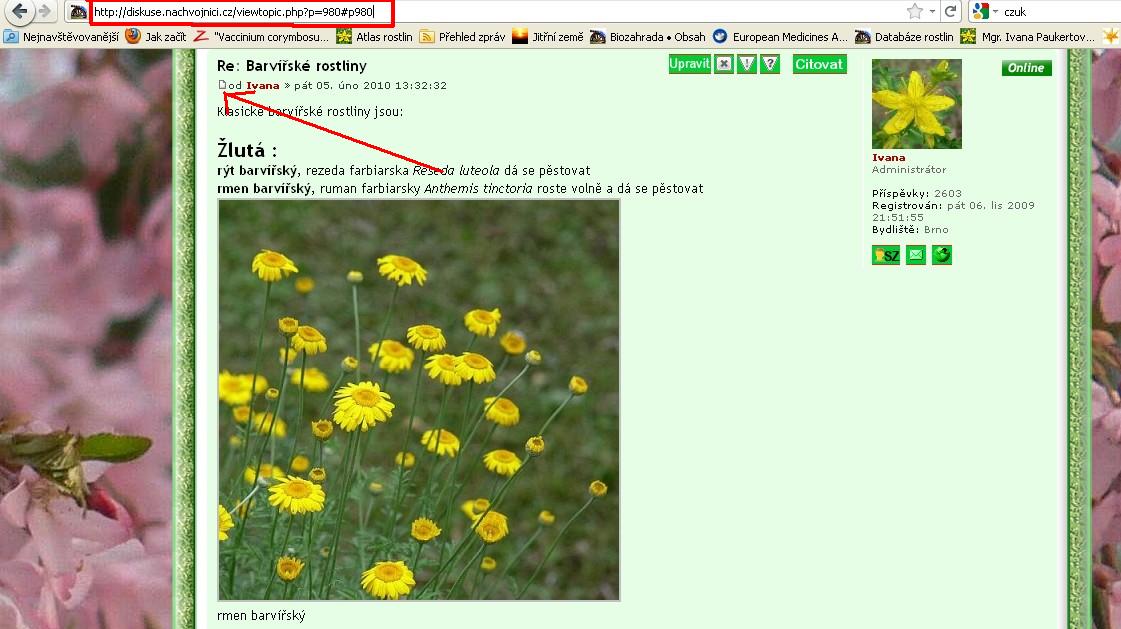Click the Upravit button to edit post
The image size is (1121, 629).
(689, 64)
